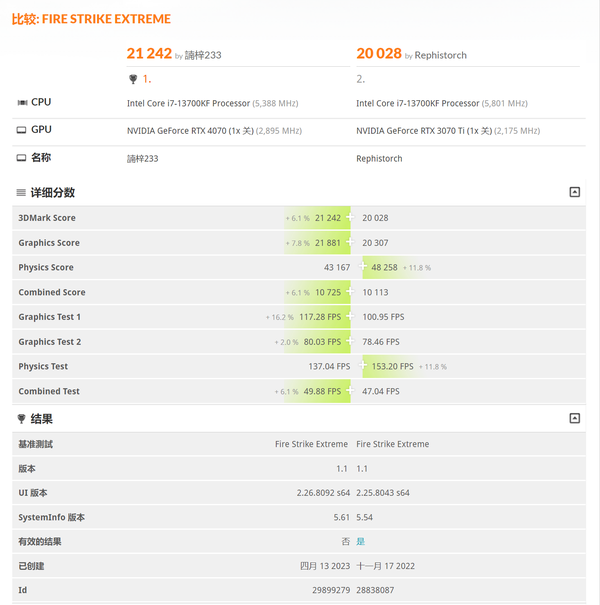600x605 pixels.
Task: Click the 78.46 FPS value
Action: 381,342
